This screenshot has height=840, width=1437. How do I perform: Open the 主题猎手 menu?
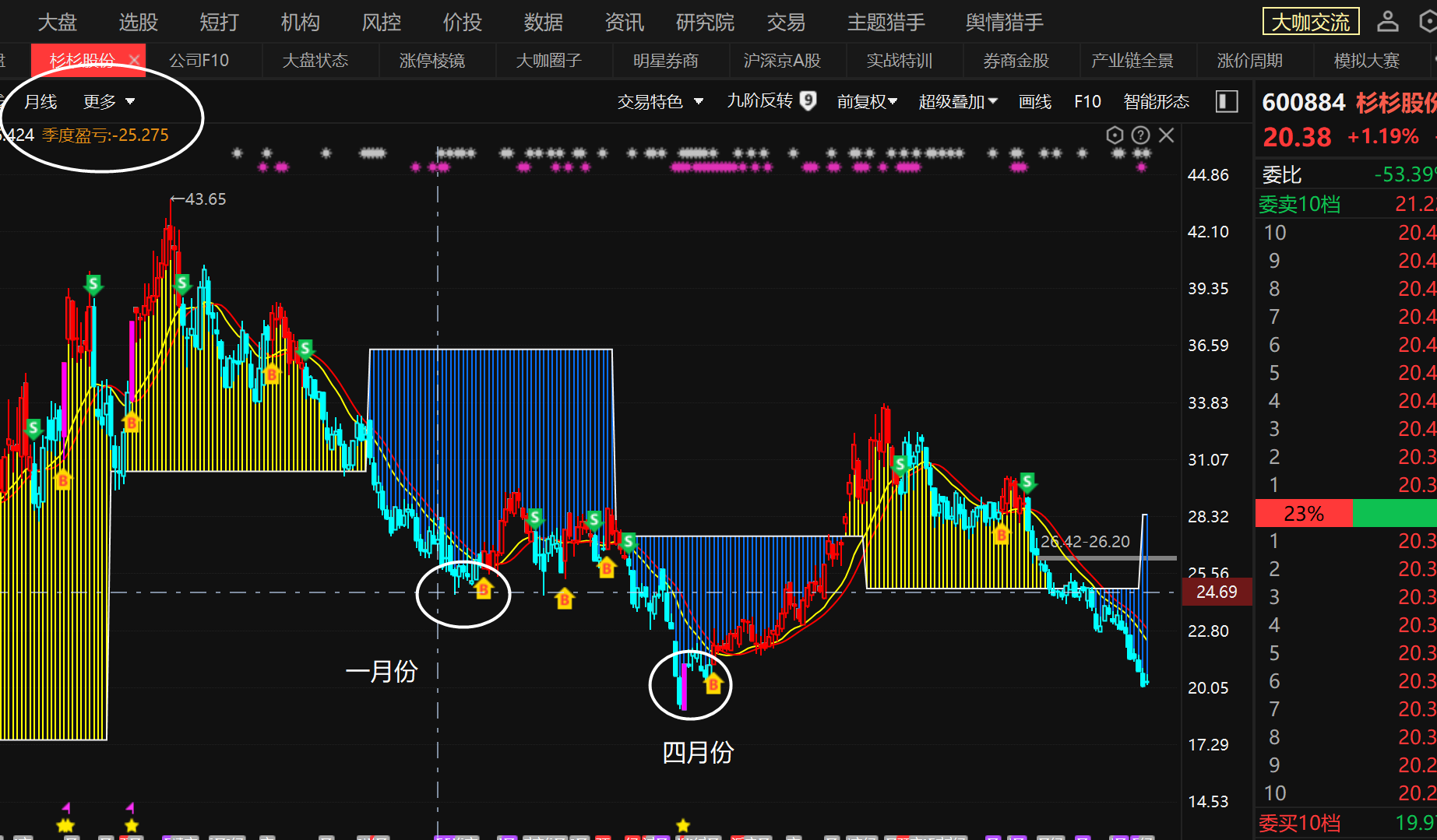[886, 22]
